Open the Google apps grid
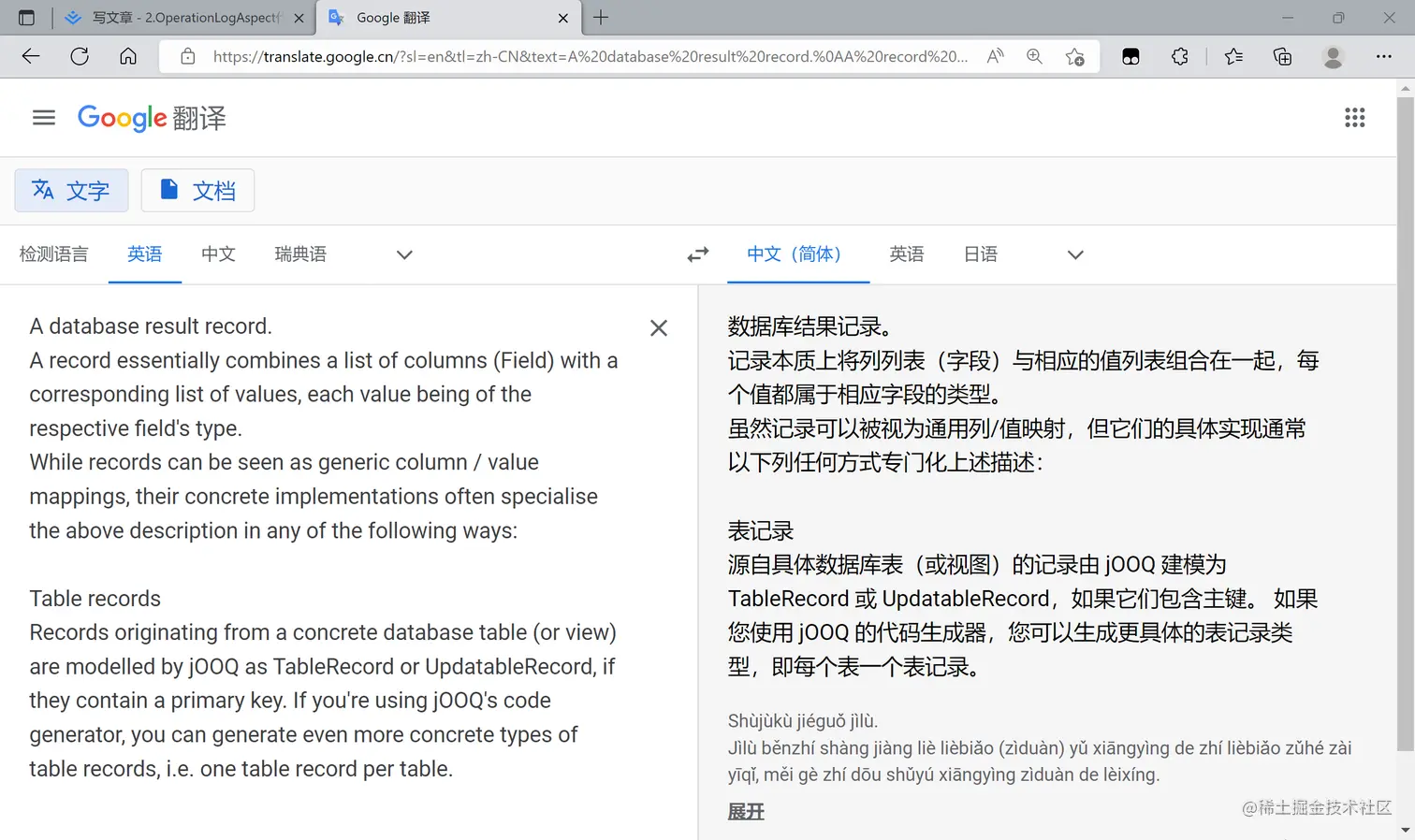 point(1354,118)
